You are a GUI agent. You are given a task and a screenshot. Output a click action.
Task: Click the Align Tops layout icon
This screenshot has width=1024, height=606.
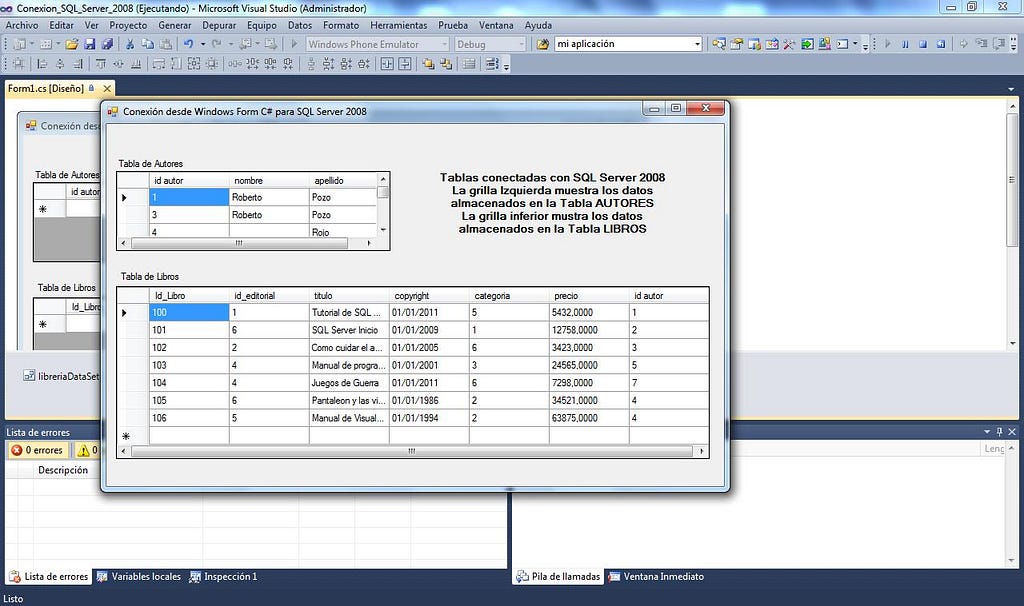point(101,63)
